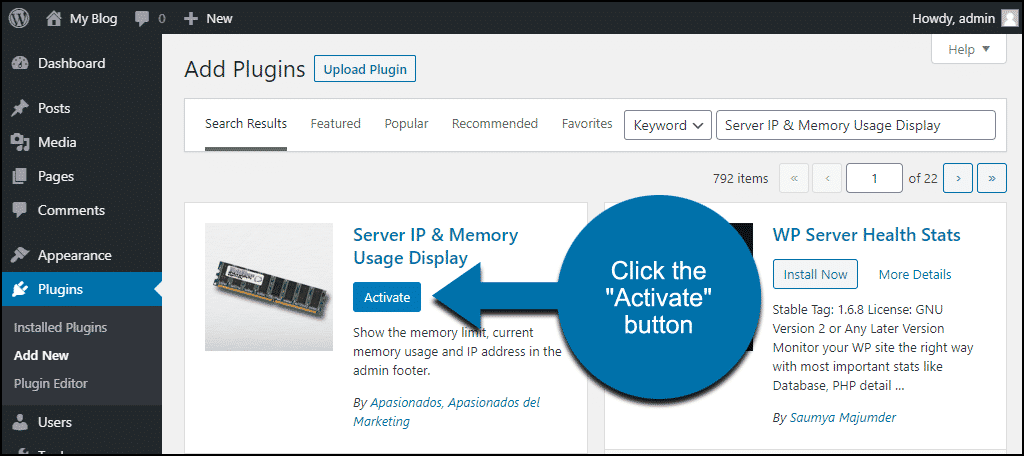
Task: Click the '792 items' count text
Action: click(x=741, y=178)
